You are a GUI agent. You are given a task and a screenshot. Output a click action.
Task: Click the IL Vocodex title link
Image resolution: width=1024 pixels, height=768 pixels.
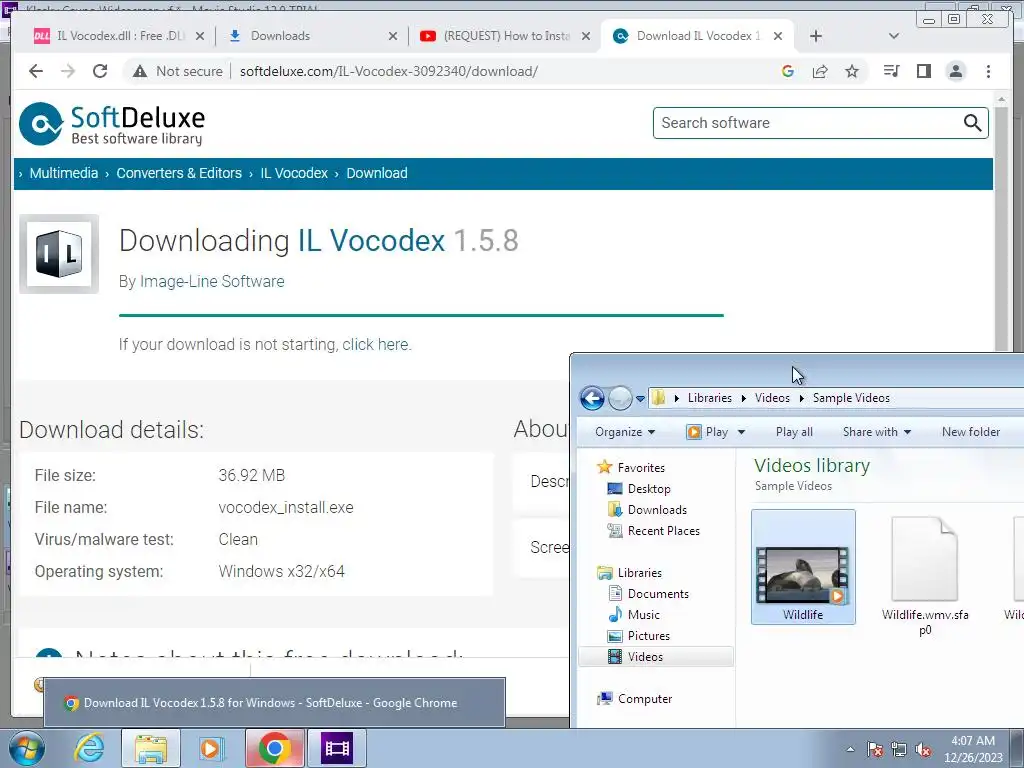[371, 240]
